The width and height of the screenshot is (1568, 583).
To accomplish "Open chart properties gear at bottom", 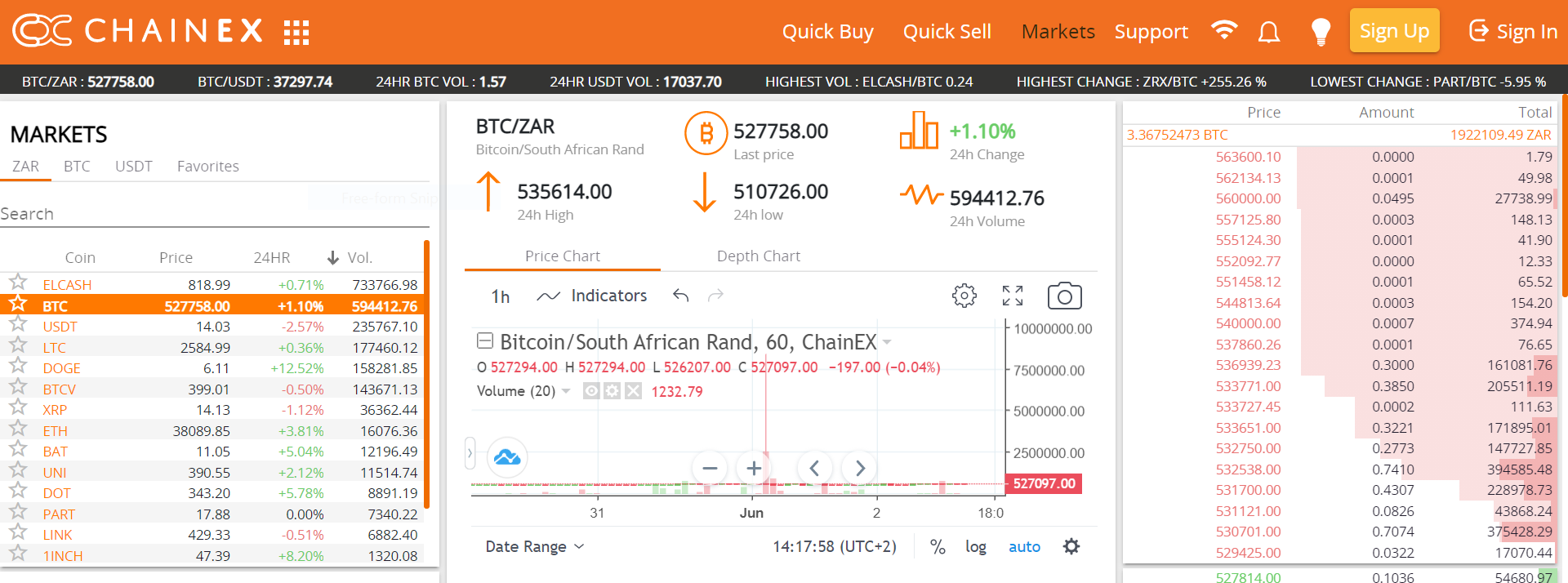I will (x=1071, y=546).
